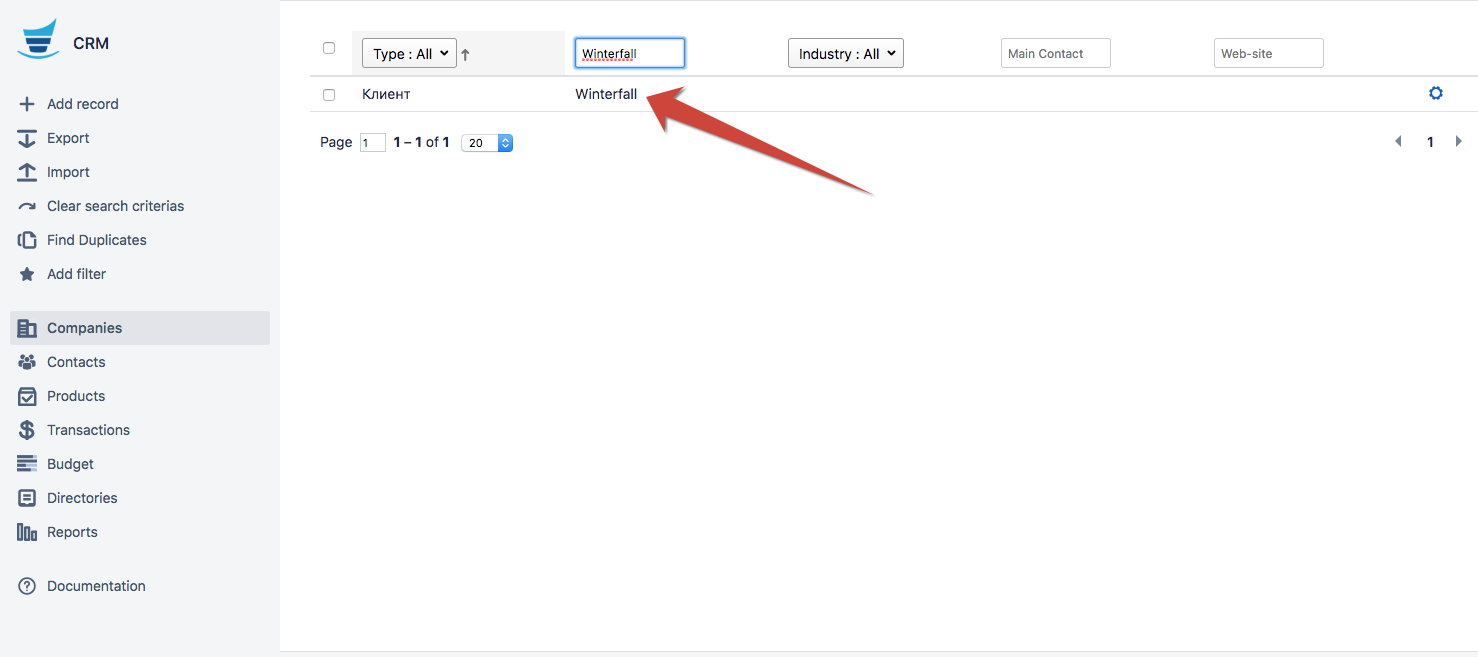Screen dimensions: 1478x657
Task: Open settings gear for Winterfall row
Action: pyautogui.click(x=1436, y=93)
